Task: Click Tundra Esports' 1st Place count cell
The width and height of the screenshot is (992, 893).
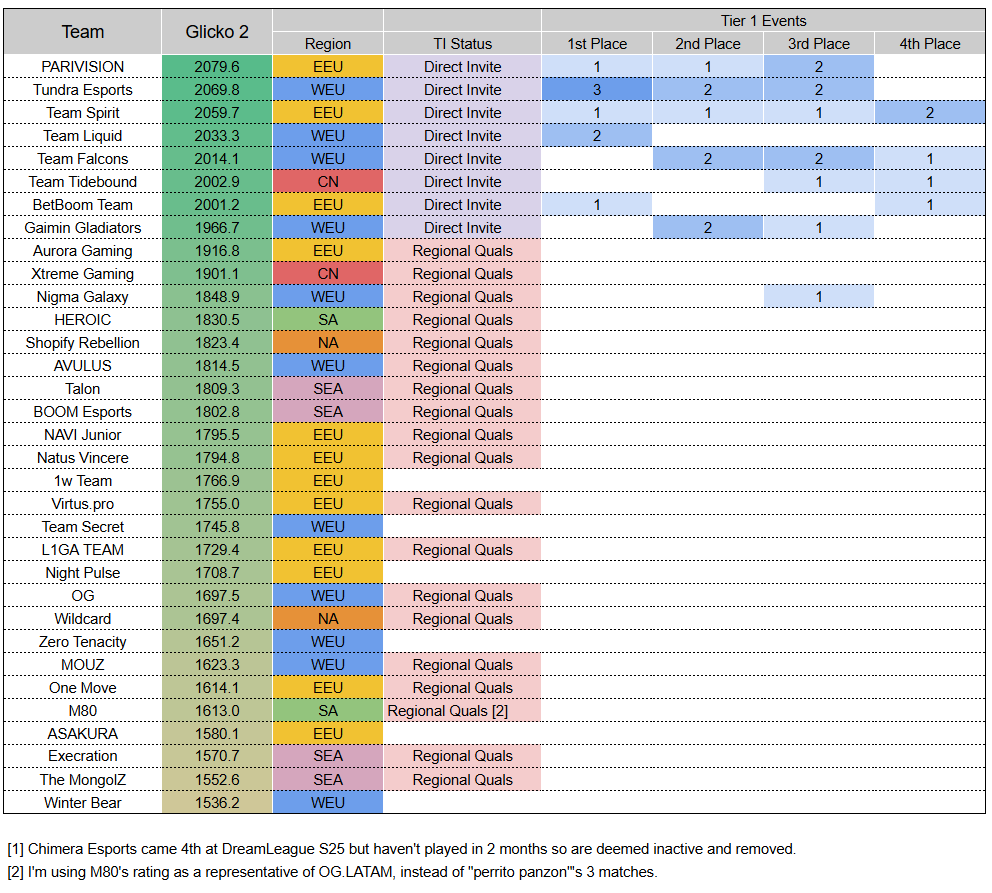Action: (597, 90)
